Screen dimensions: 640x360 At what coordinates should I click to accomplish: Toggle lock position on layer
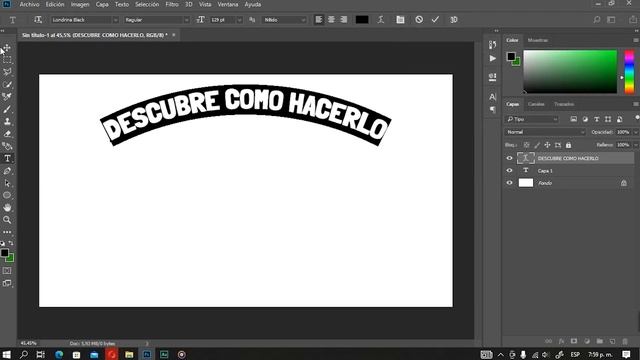(547, 145)
